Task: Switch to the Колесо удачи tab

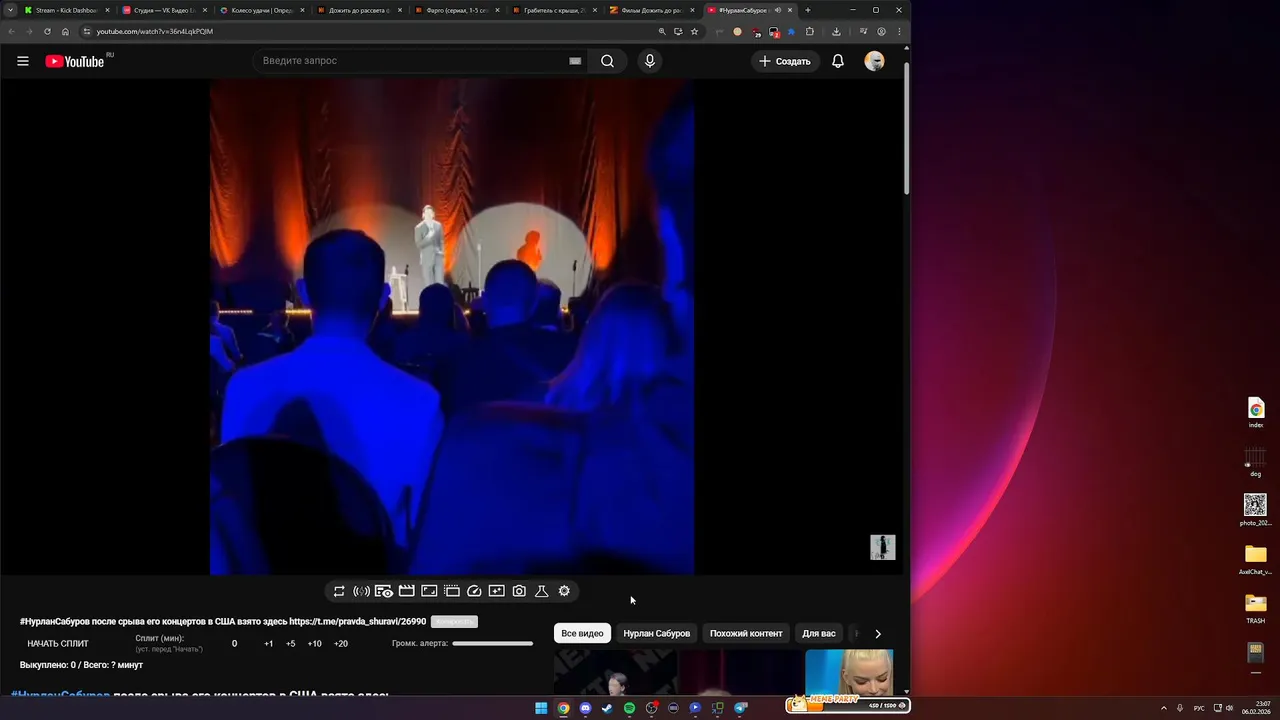Action: click(x=261, y=10)
